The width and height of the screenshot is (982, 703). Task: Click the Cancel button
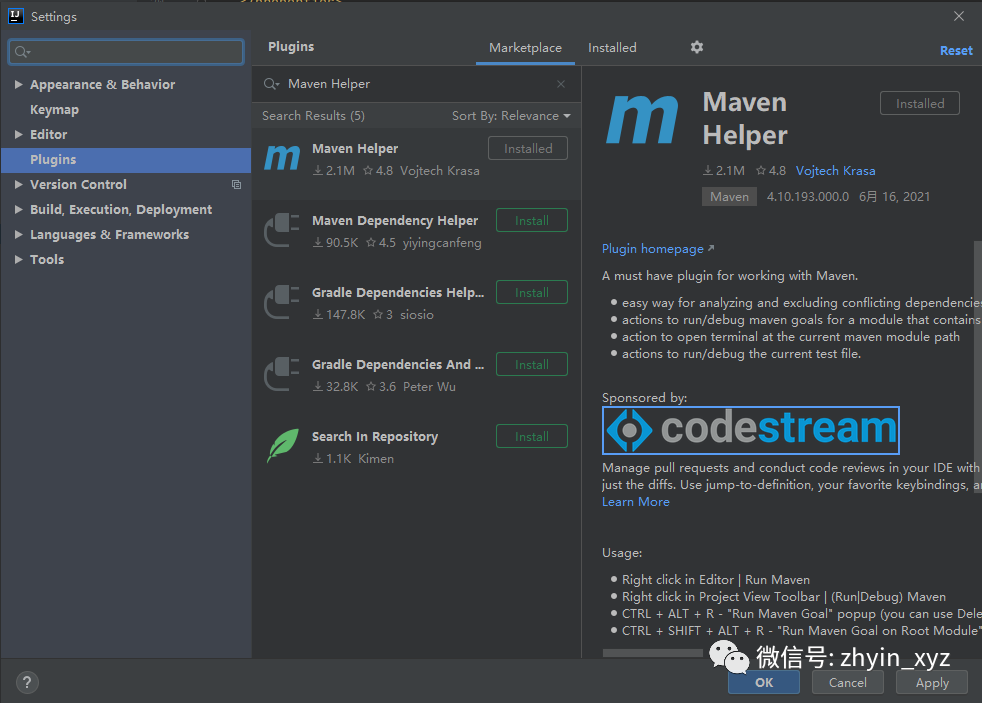[x=847, y=682]
